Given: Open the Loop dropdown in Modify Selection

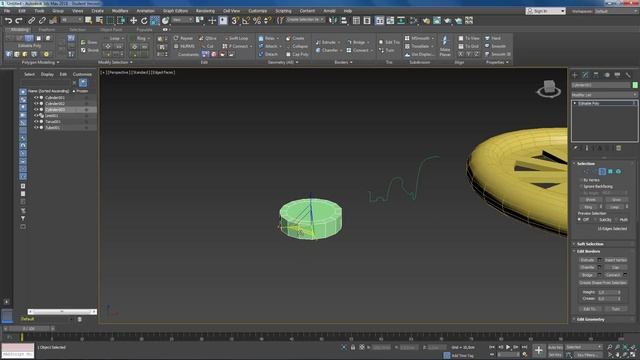Looking at the screenshot, I should pyautogui.click(x=116, y=38).
